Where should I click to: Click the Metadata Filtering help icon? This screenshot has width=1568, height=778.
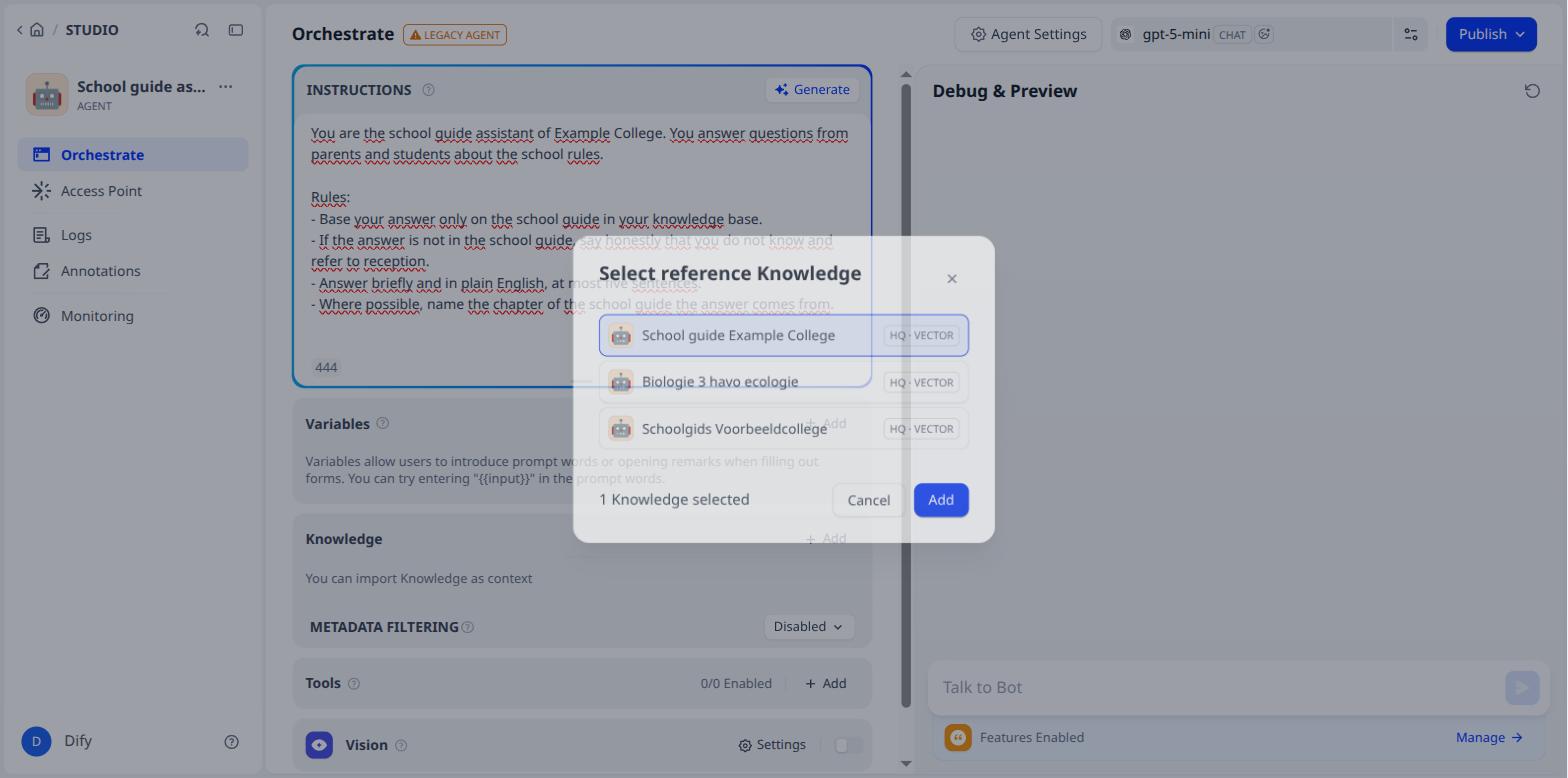click(468, 627)
